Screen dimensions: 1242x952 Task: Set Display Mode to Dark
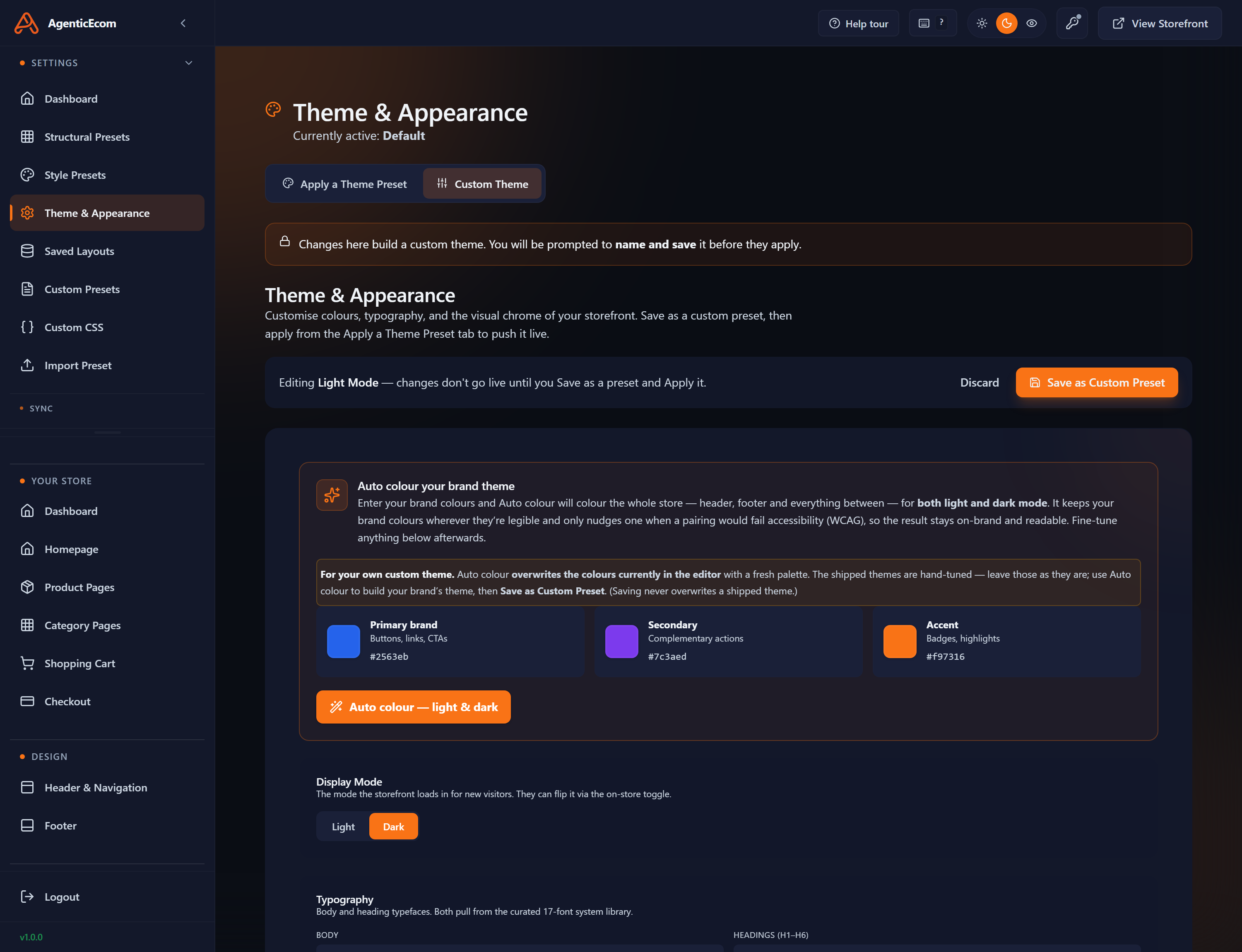click(393, 826)
